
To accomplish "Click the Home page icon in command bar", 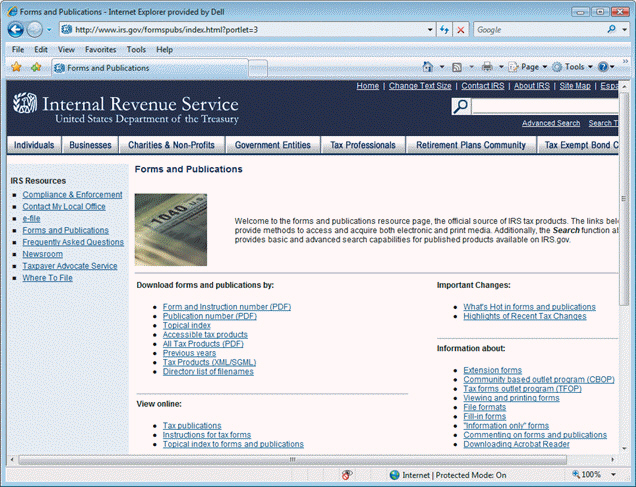I will click(x=428, y=67).
